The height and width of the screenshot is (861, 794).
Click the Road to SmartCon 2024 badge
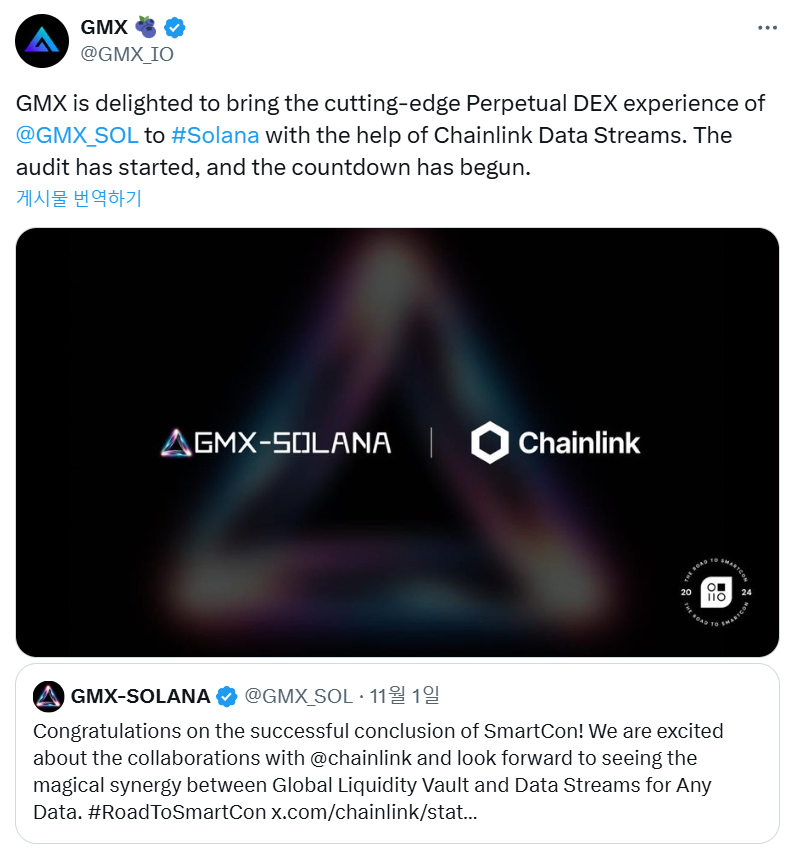point(715,592)
